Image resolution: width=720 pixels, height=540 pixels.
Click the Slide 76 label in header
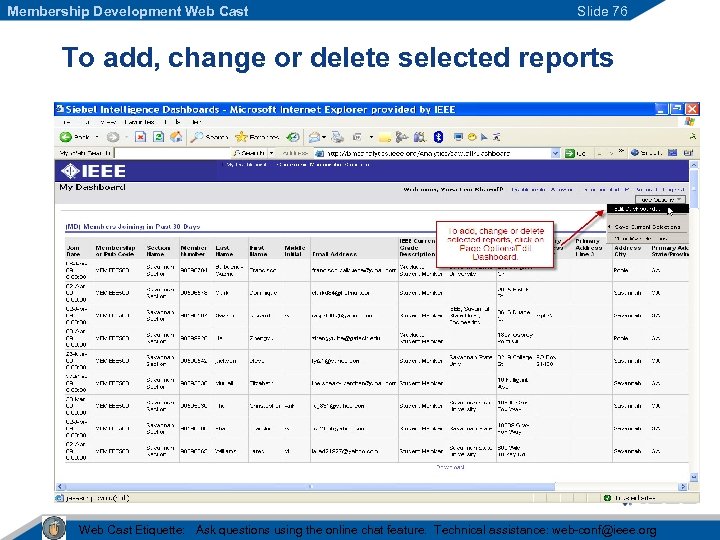(602, 11)
